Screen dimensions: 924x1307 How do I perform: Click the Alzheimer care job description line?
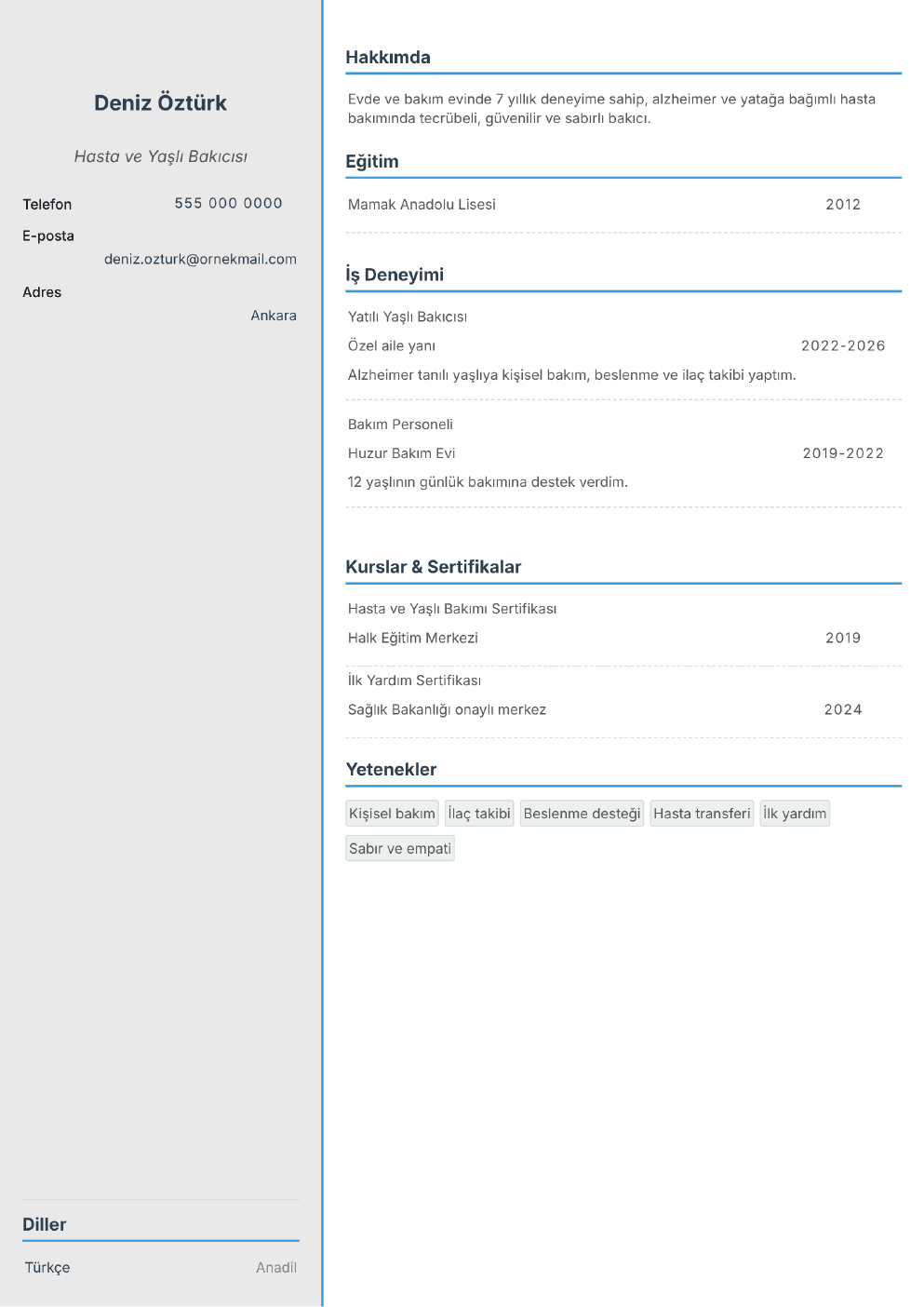pyautogui.click(x=572, y=375)
